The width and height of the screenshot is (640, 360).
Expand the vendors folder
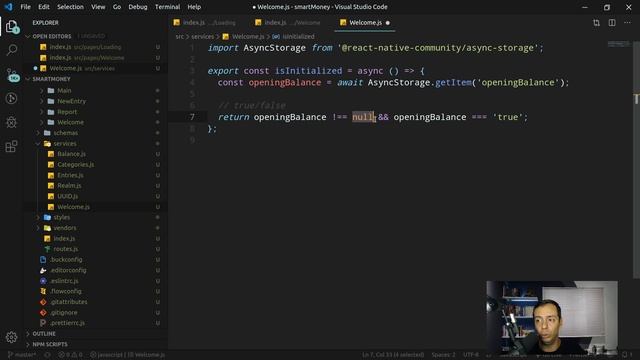pyautogui.click(x=64, y=228)
